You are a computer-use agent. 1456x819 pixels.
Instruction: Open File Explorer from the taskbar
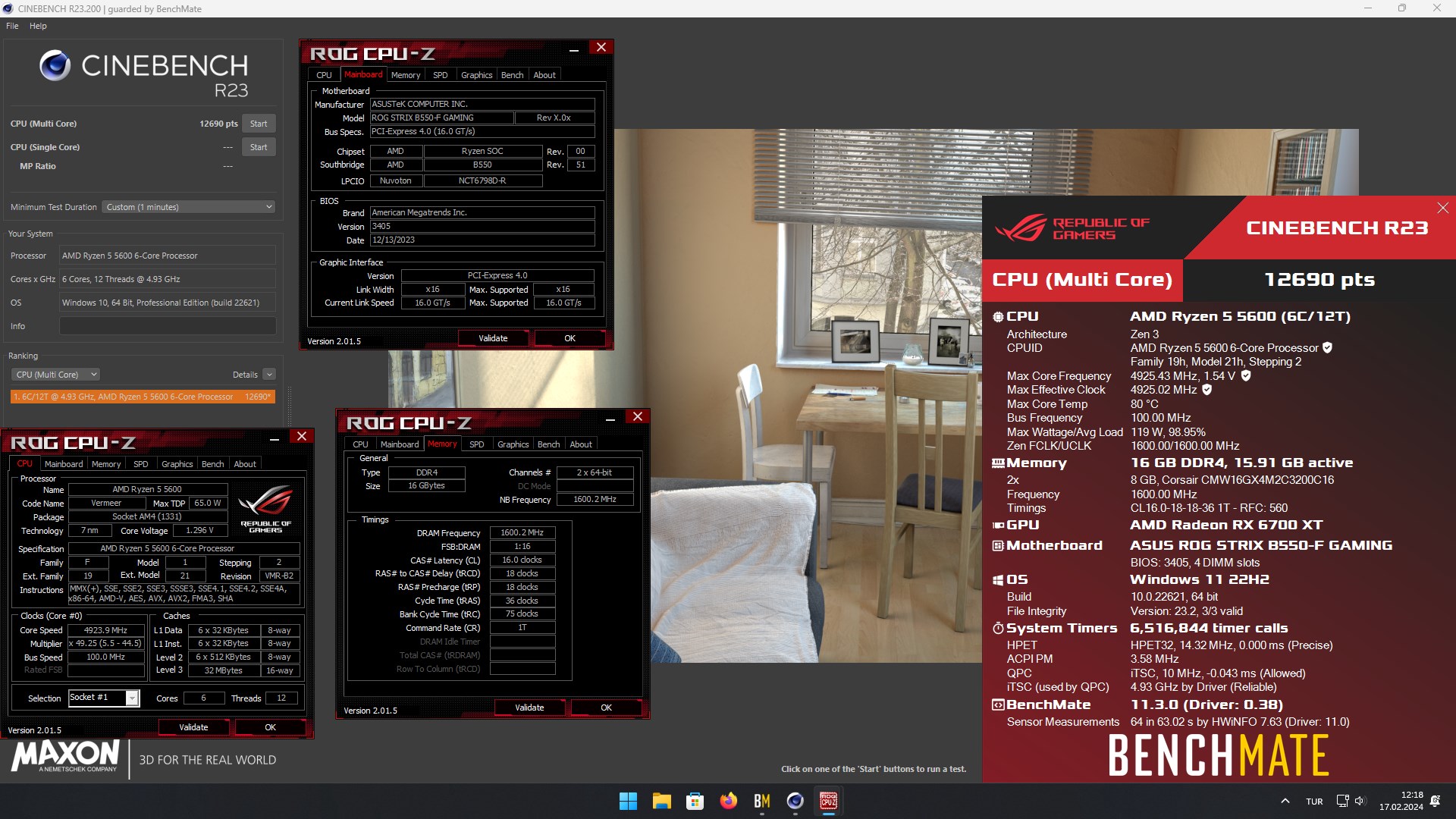[x=661, y=801]
